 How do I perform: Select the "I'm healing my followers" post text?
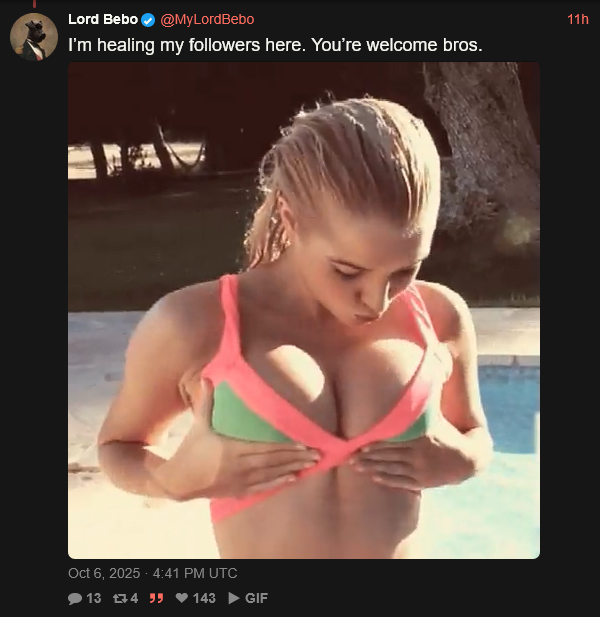coord(275,45)
